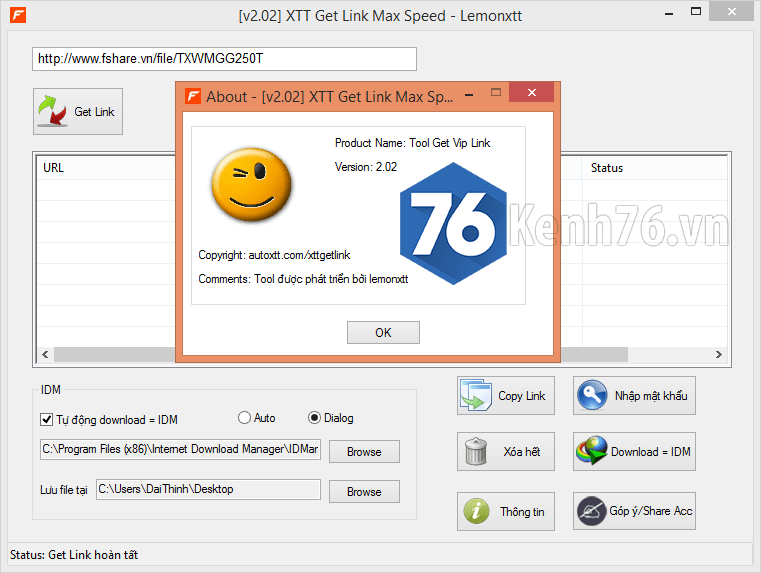The image size is (761, 573).
Task: Minimize the main XTT Get Link window
Action: tap(669, 14)
